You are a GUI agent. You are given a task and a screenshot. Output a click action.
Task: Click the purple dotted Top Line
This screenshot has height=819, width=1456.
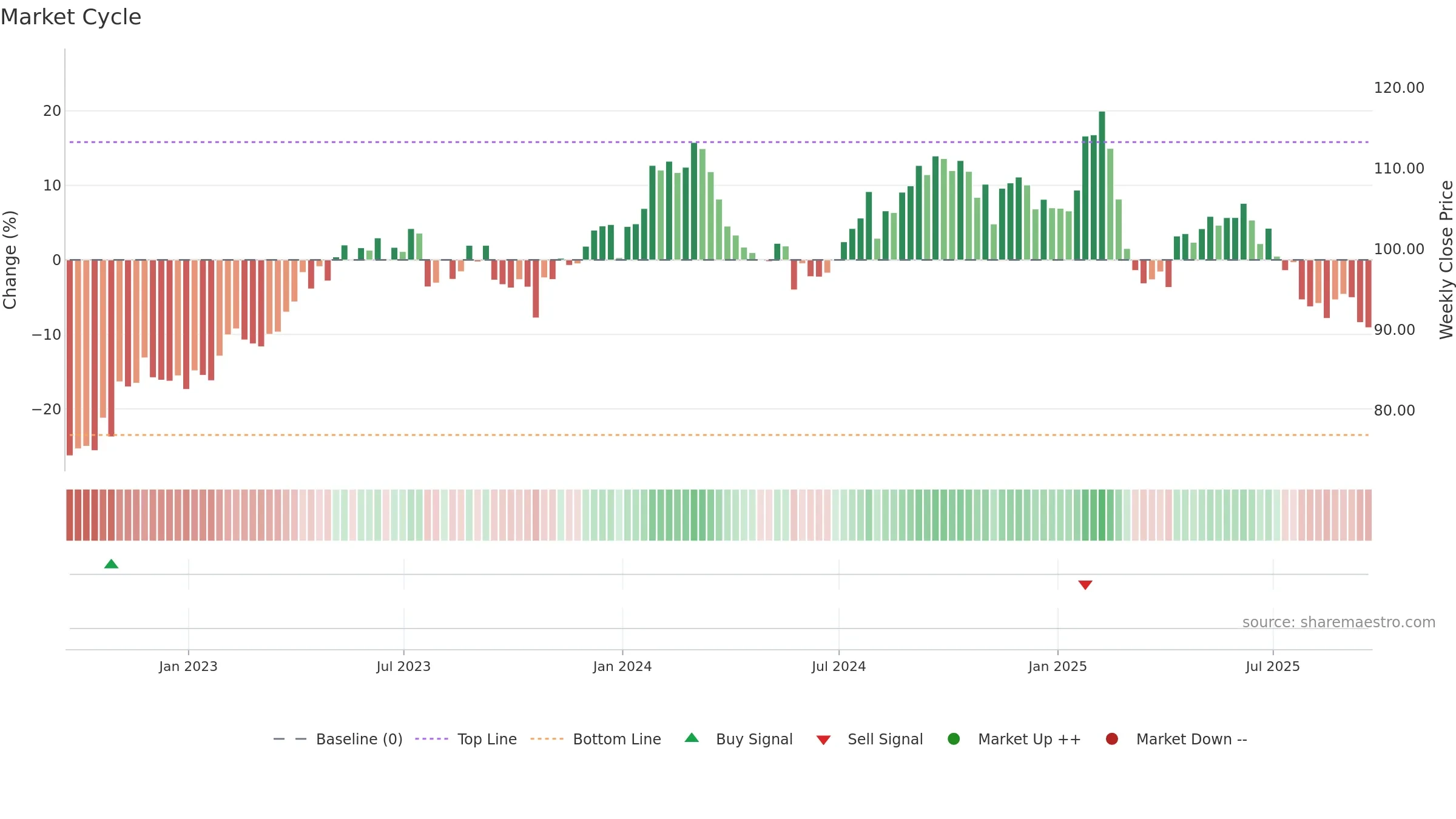(719, 142)
